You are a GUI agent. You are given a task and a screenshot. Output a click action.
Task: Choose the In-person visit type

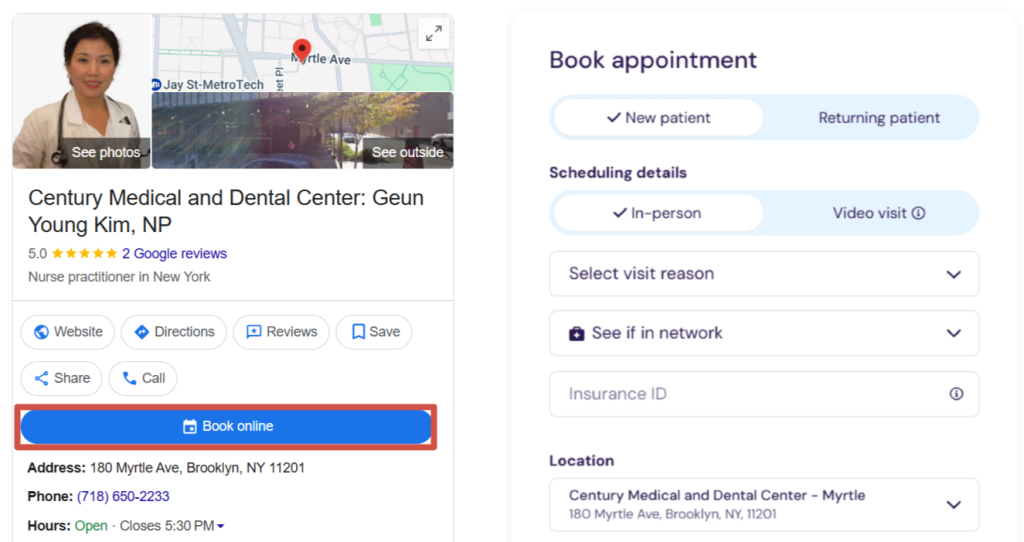658,213
